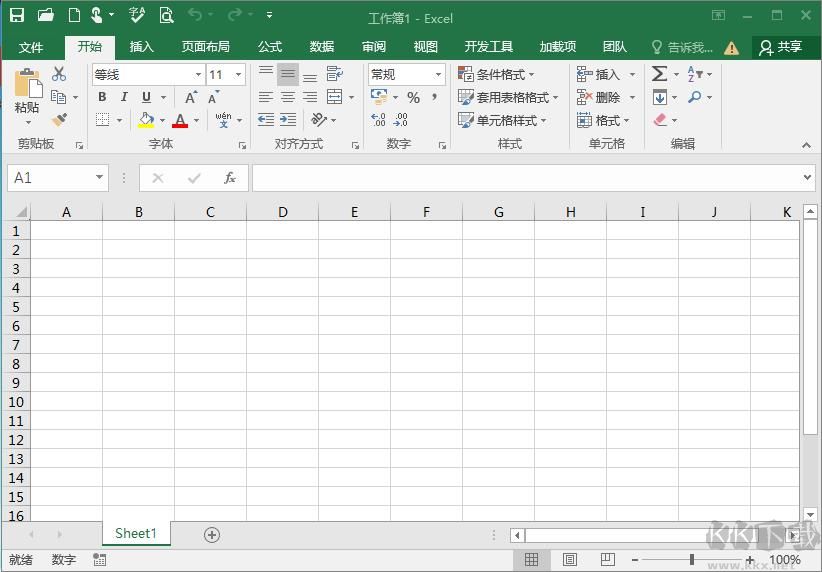Switch to the 开发工具 Developer tab

489,47
